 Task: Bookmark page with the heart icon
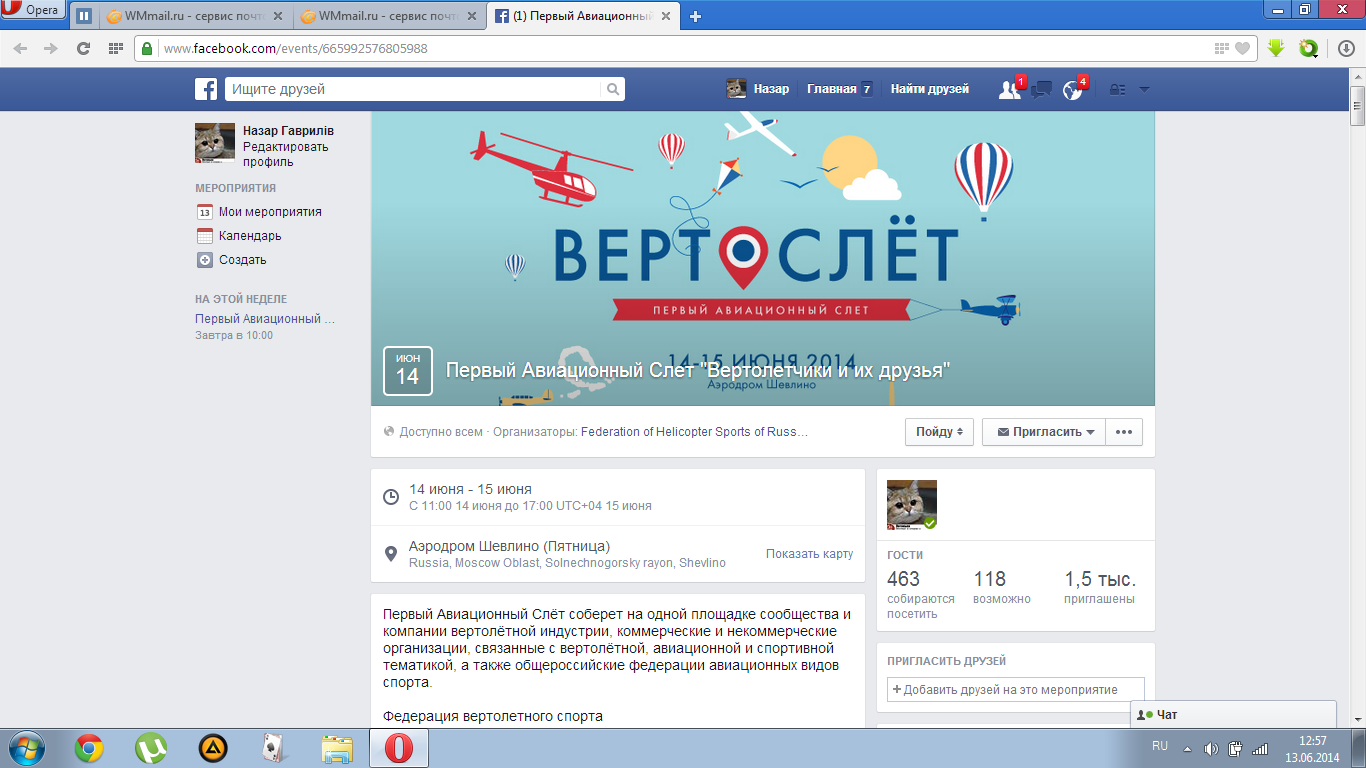click(1242, 48)
